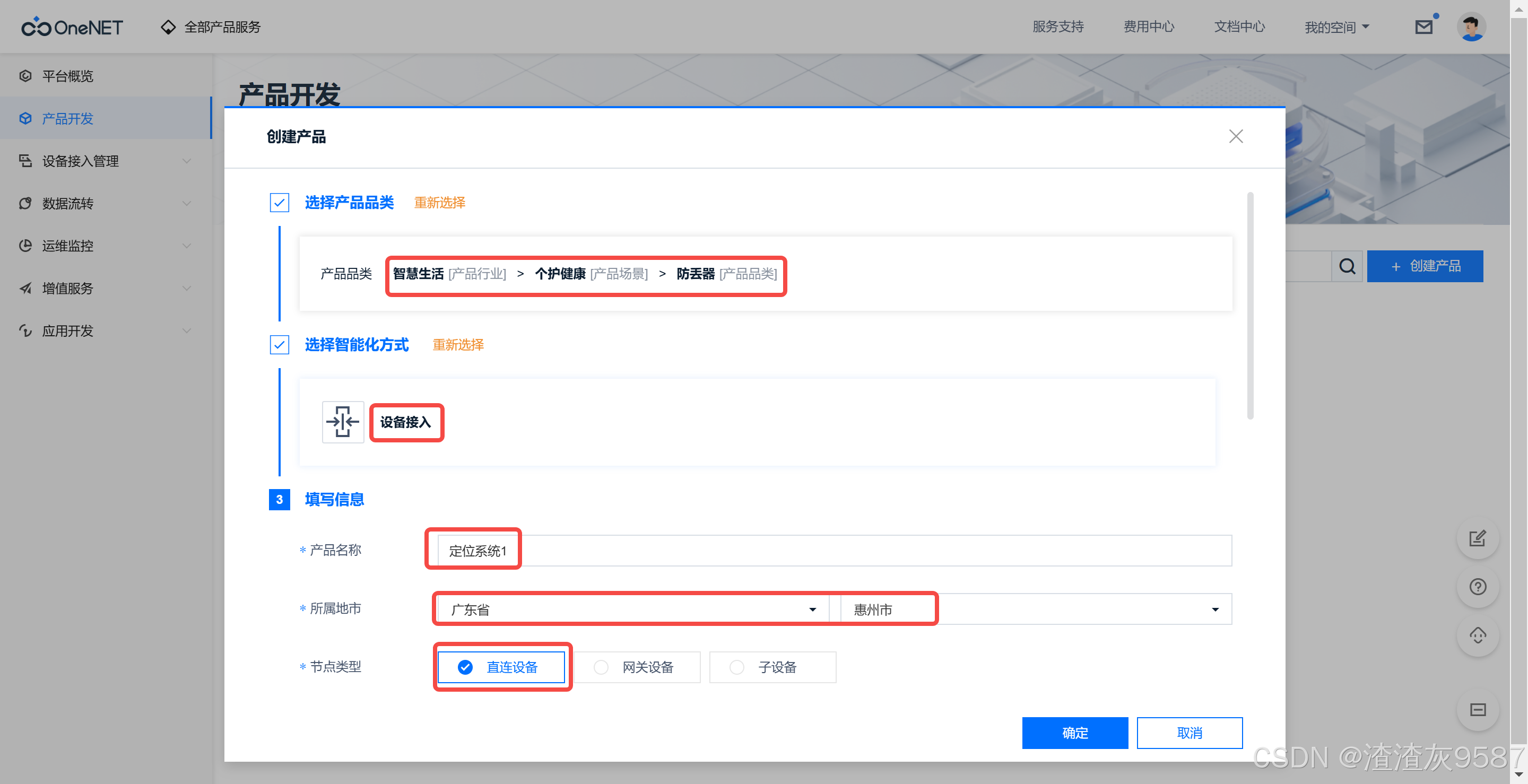Open the 广东省 province dropdown
Viewport: 1528px width, 784px height.
[x=633, y=609]
